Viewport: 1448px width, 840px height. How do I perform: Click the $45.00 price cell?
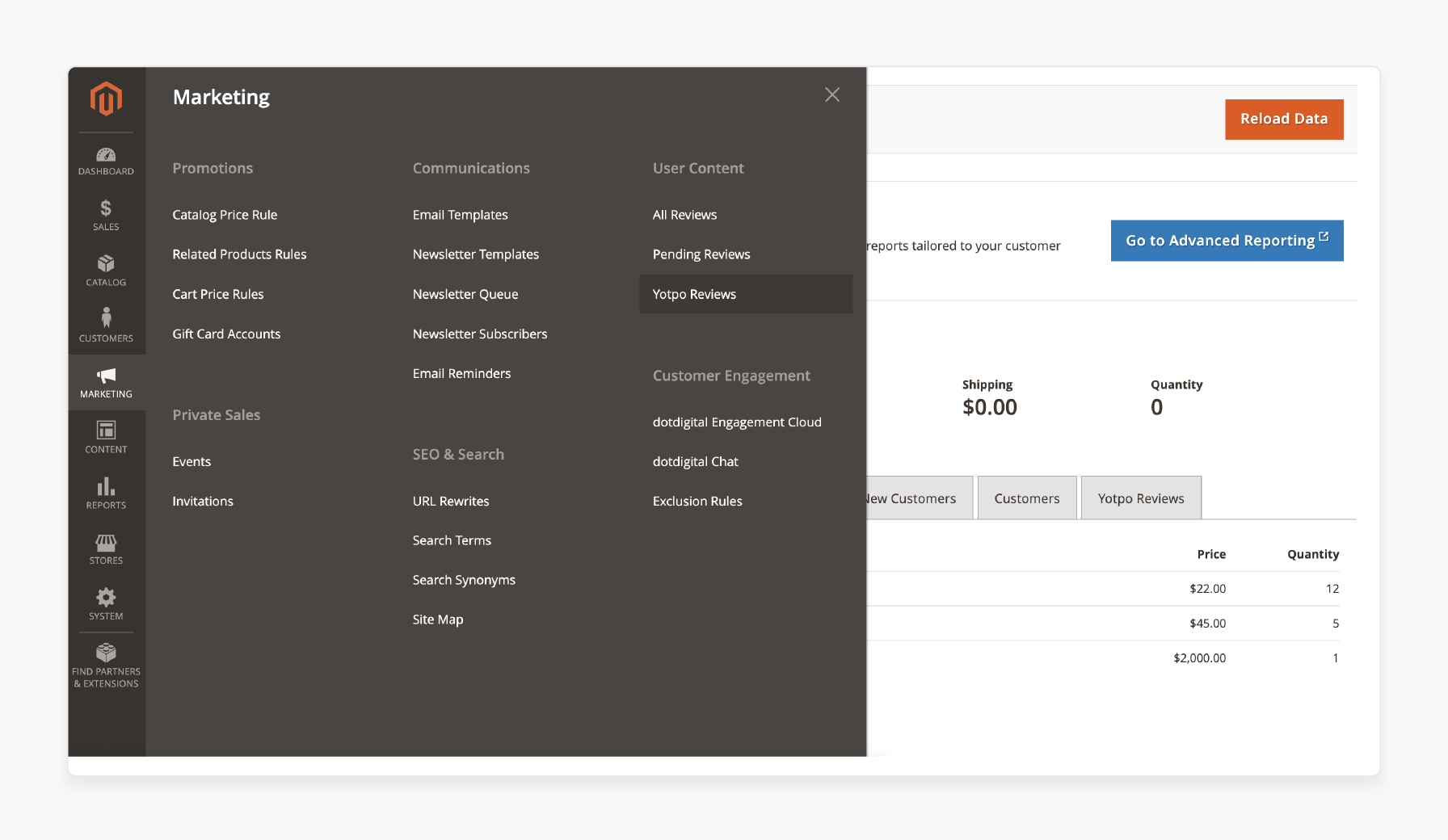(1207, 624)
